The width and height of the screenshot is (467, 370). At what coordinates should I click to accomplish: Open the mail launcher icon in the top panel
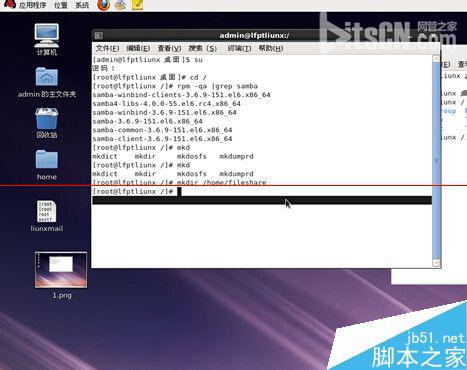click(120, 5)
